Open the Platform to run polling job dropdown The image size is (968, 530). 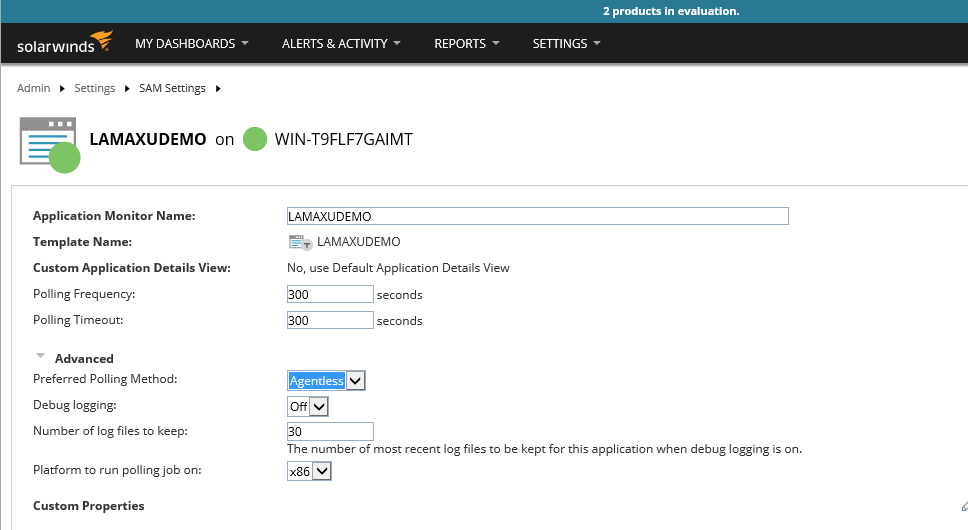[309, 471]
